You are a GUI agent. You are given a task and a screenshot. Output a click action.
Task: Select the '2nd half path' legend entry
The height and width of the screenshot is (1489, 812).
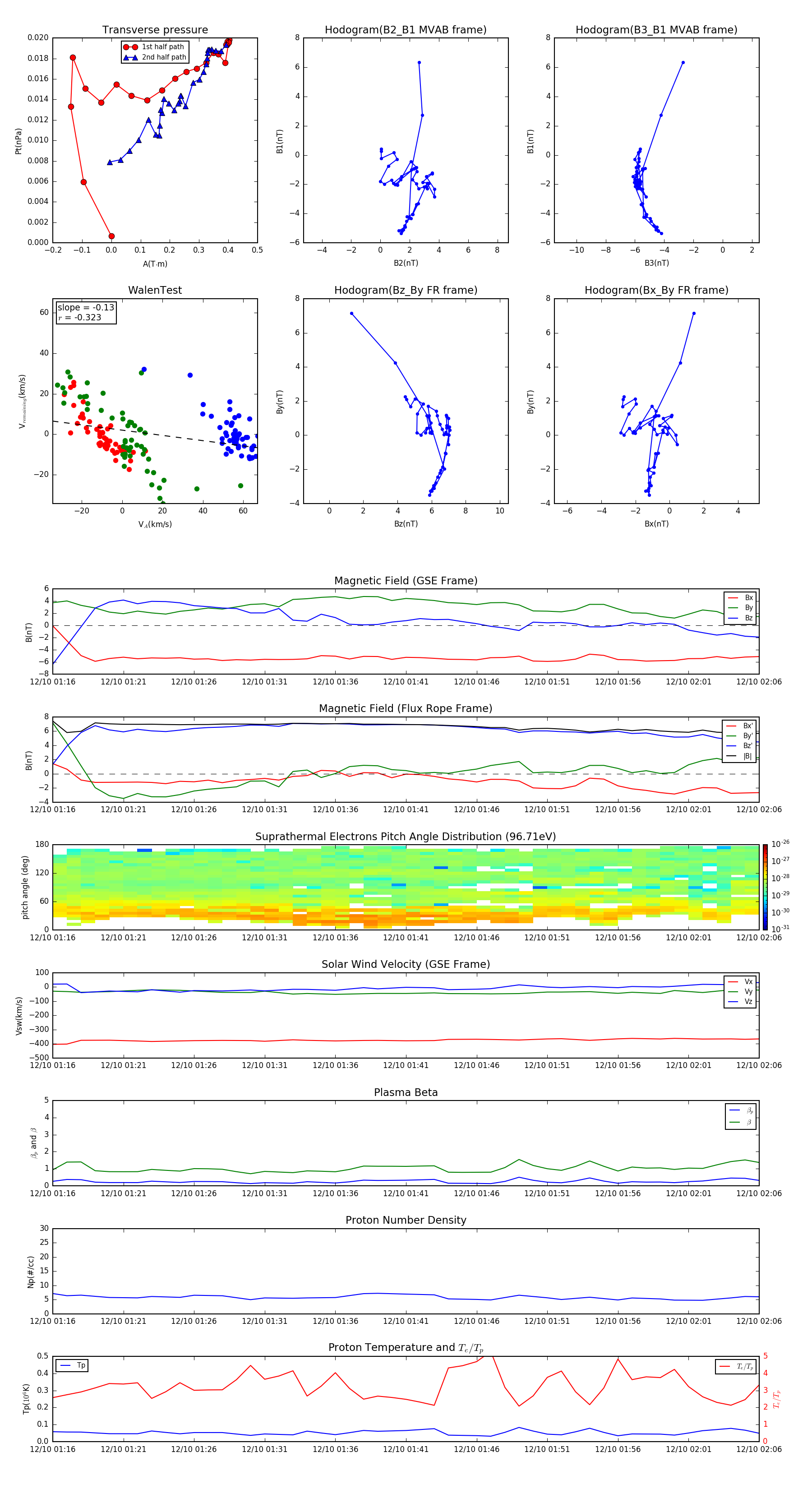(x=154, y=57)
